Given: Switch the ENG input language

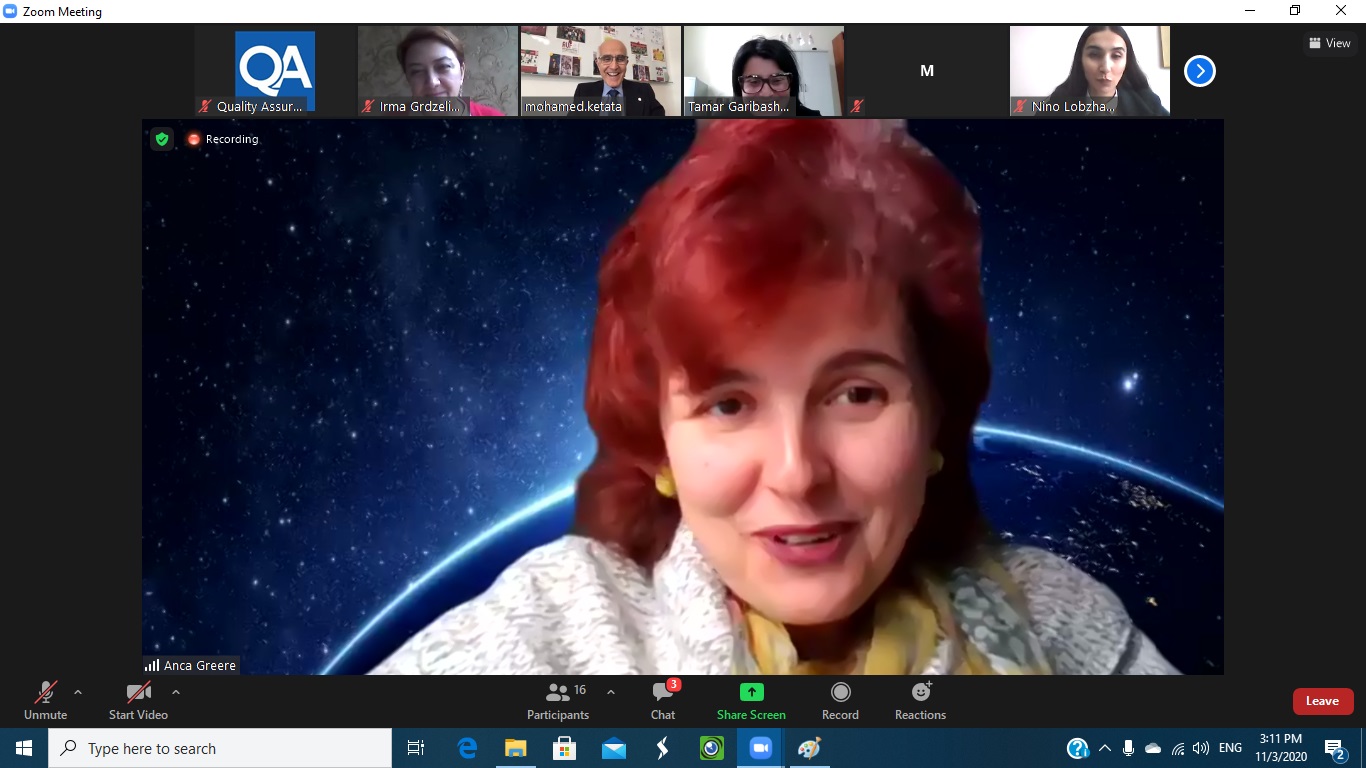Looking at the screenshot, I should pyautogui.click(x=1231, y=748).
